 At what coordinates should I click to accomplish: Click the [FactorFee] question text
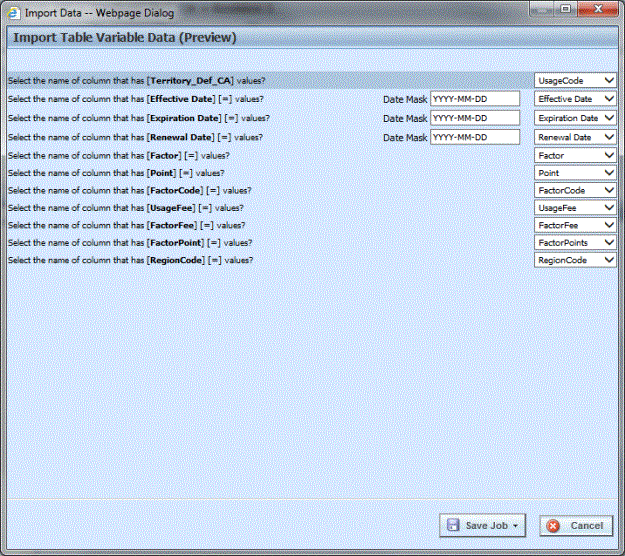tap(126, 225)
